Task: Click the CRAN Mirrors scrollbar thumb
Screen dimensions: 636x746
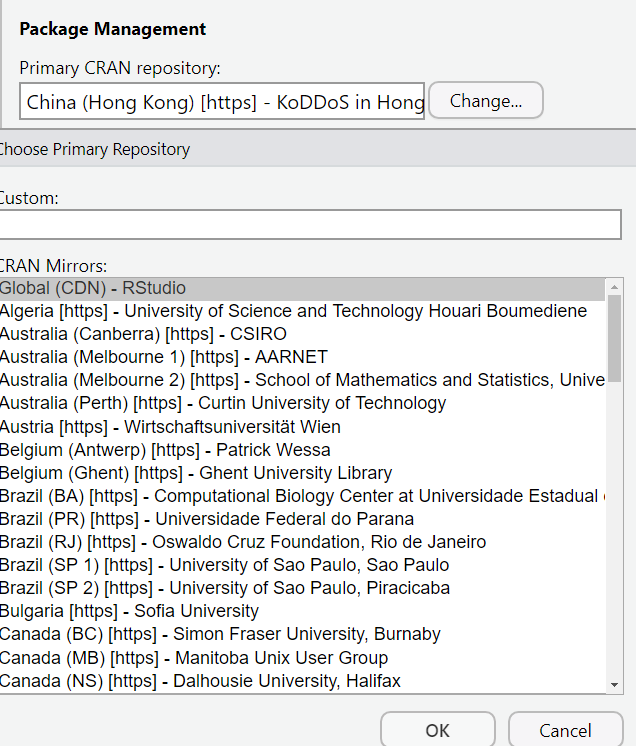Action: pos(615,338)
